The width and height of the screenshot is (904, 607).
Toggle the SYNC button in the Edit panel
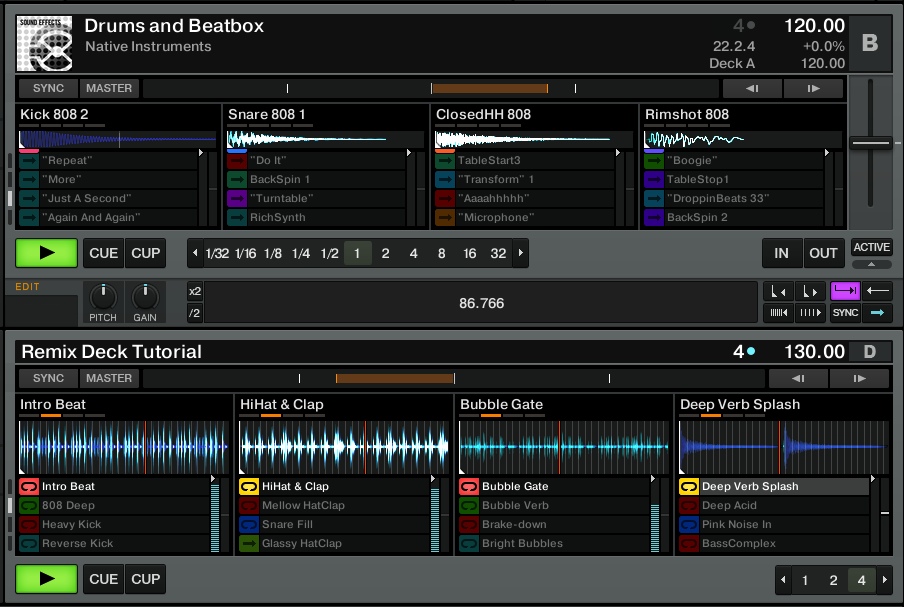845,312
